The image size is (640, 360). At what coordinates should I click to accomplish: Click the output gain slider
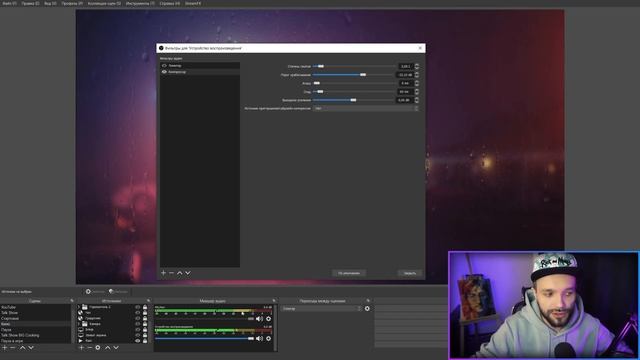tap(354, 100)
